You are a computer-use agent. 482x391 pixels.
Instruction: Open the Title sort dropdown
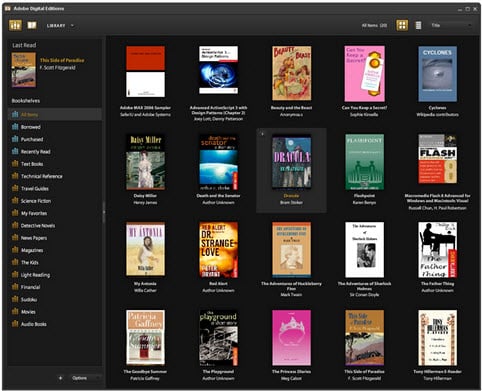click(451, 25)
